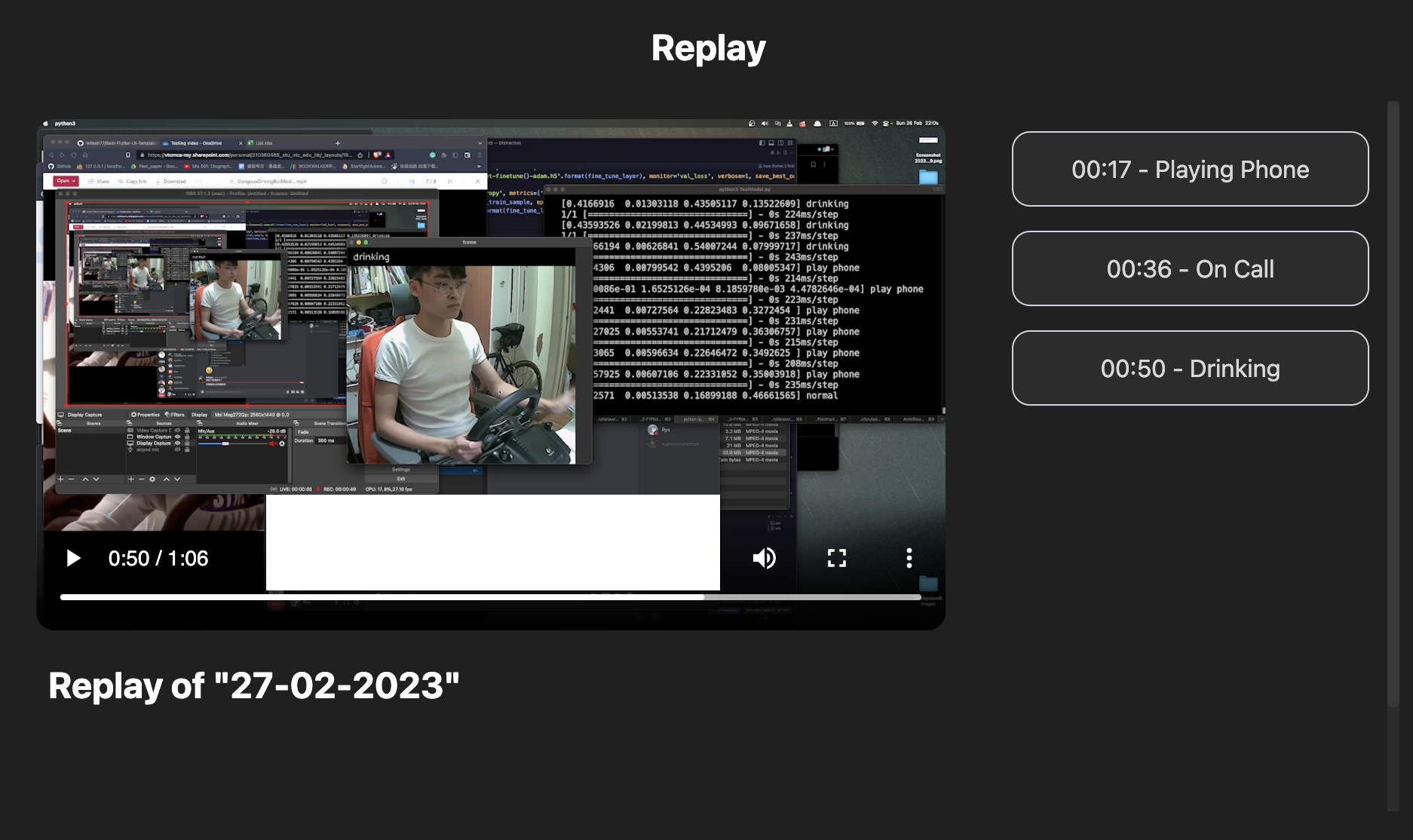
Task: Select the GitHub bookmark in the bookmarks bar
Action: click(x=60, y=166)
